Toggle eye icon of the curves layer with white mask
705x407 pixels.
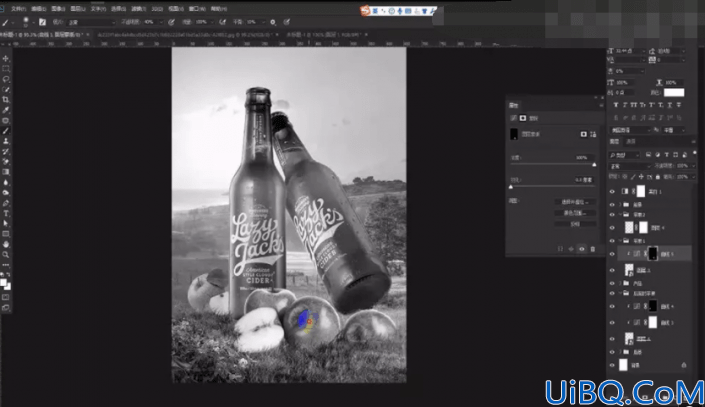[612, 322]
